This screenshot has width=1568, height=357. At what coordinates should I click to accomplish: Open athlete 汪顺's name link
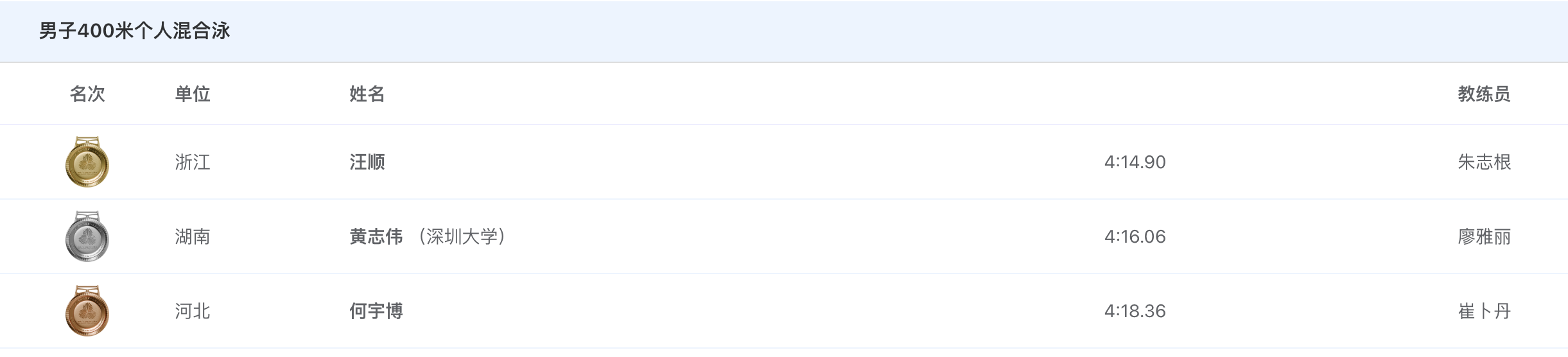pyautogui.click(x=367, y=162)
